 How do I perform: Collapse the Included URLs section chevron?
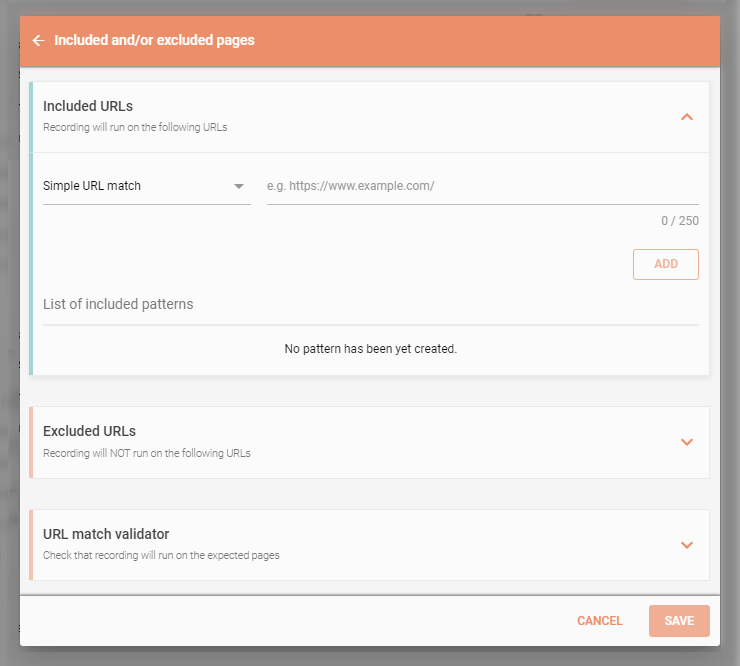tap(687, 117)
